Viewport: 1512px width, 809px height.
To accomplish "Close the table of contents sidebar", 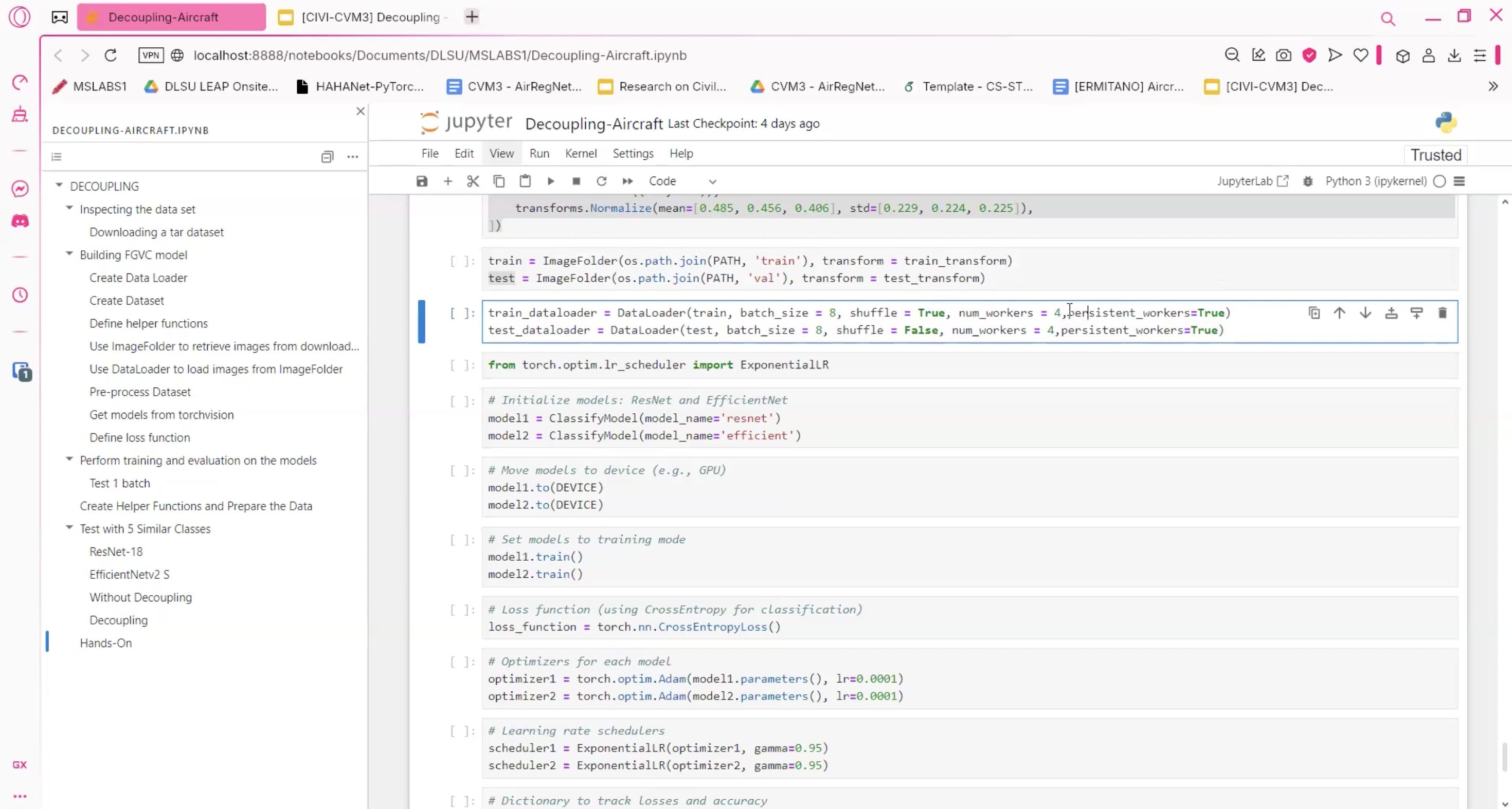I will 361,111.
